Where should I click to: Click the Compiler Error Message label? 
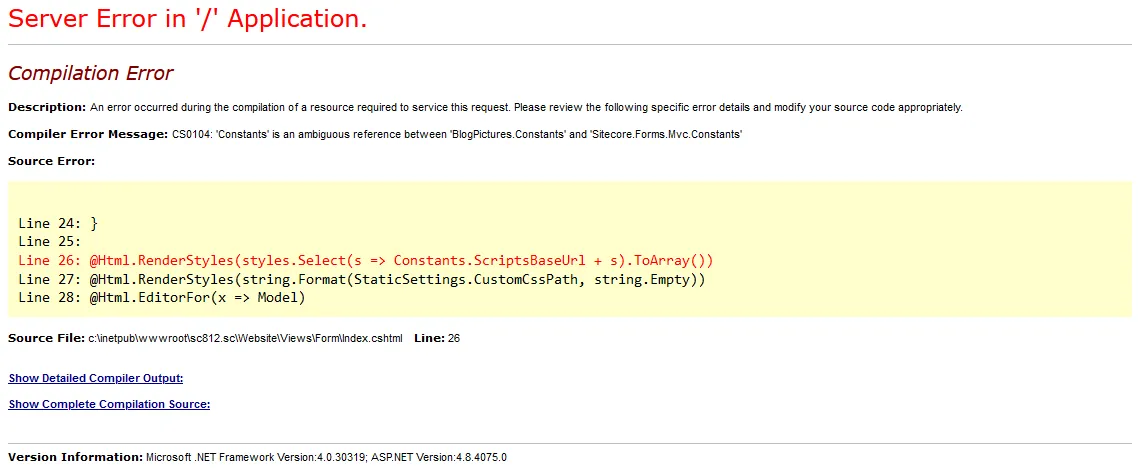point(89,135)
